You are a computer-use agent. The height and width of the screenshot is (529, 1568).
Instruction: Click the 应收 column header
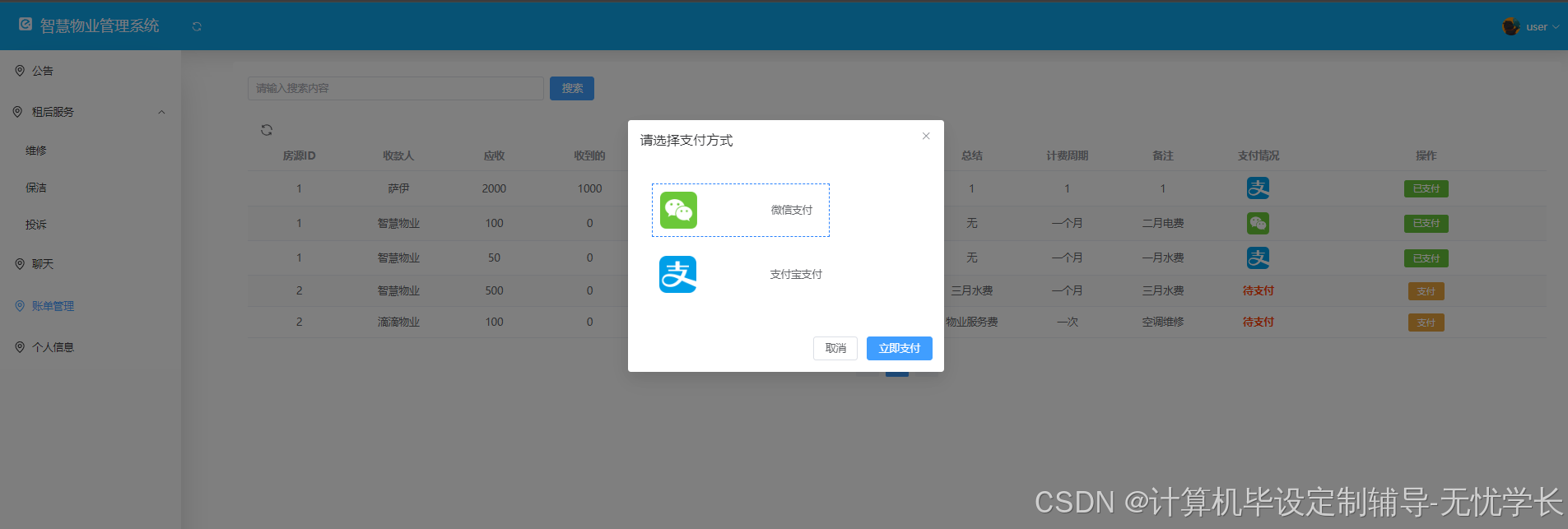click(494, 155)
